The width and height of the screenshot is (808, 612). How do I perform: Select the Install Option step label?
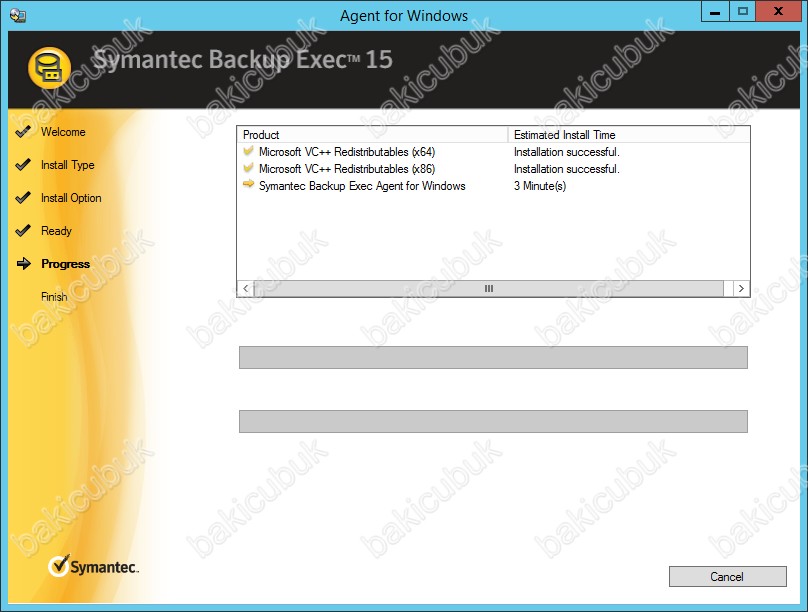(71, 198)
